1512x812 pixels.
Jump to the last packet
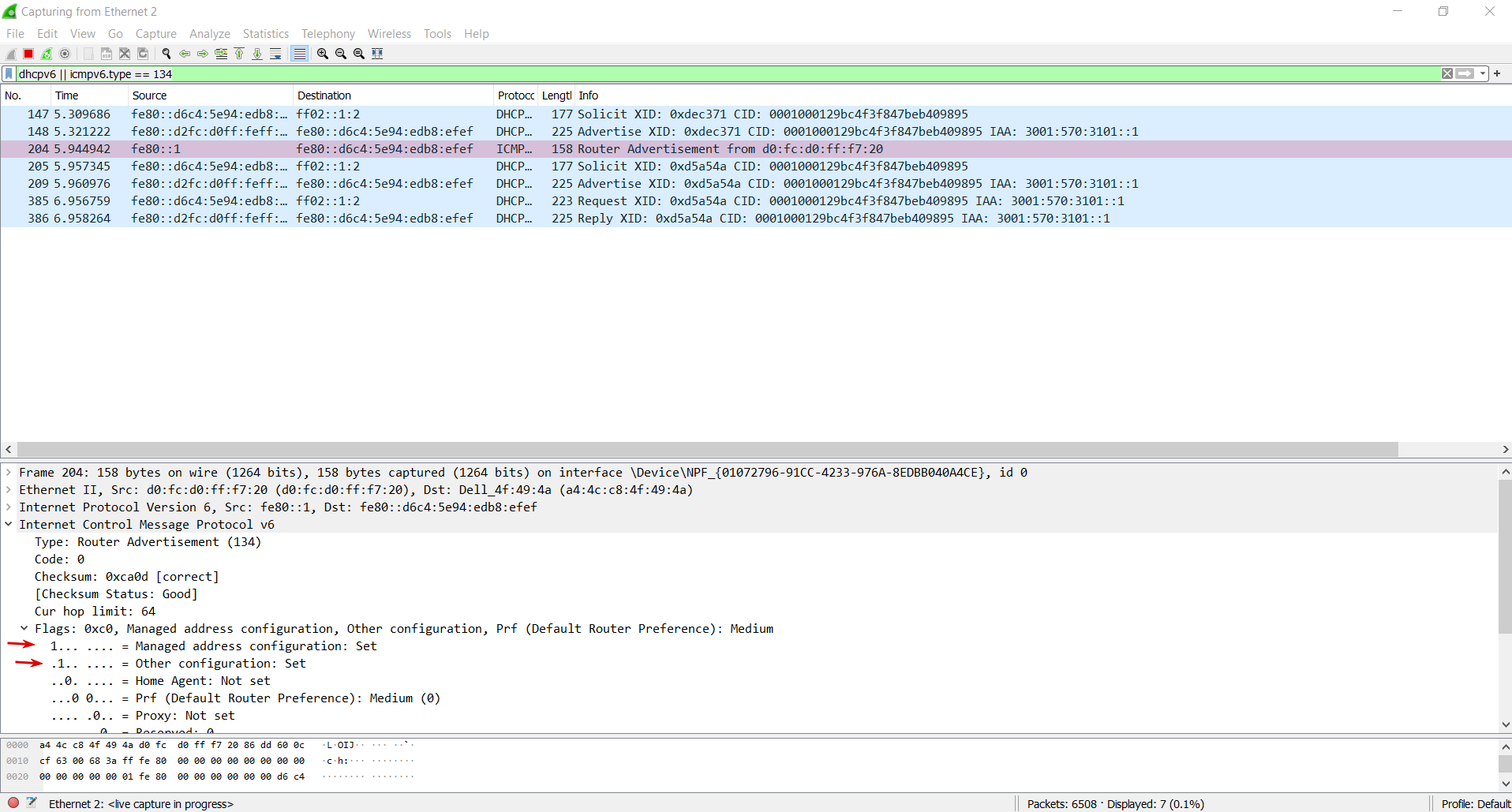click(x=257, y=54)
